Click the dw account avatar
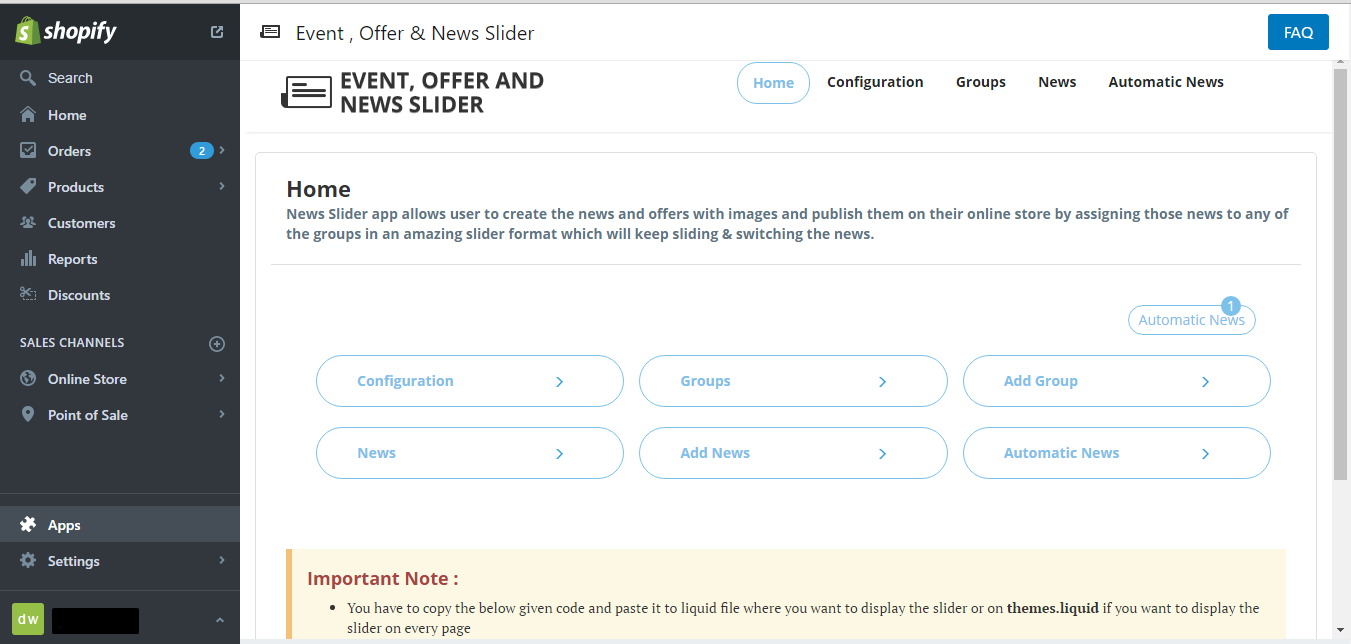Screen dimensions: 1351x644 click(28, 619)
